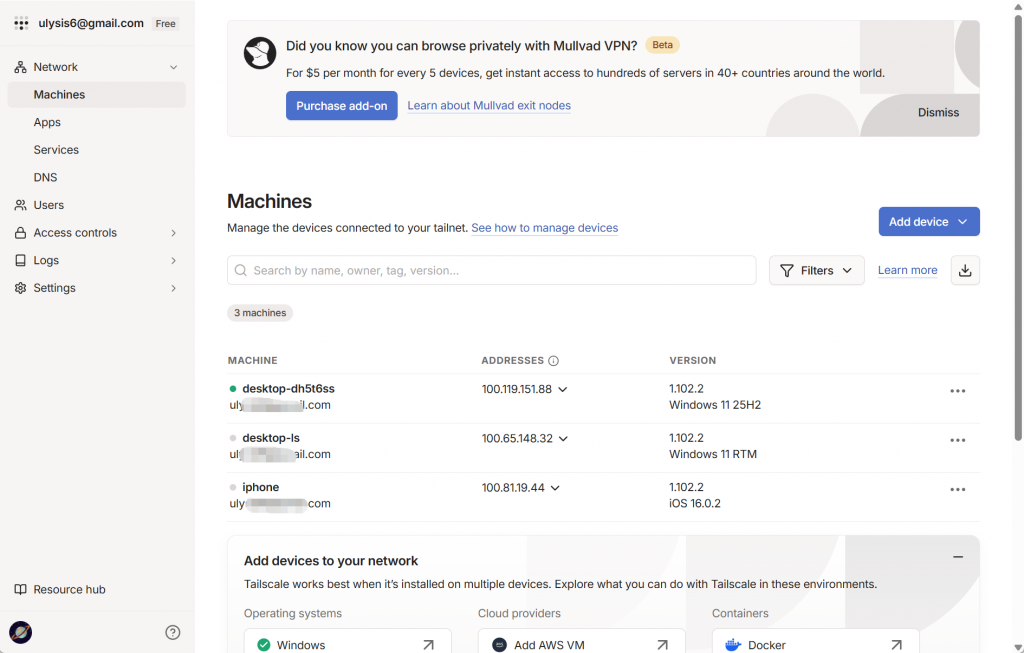Click the Addresses info icon

tap(553, 360)
